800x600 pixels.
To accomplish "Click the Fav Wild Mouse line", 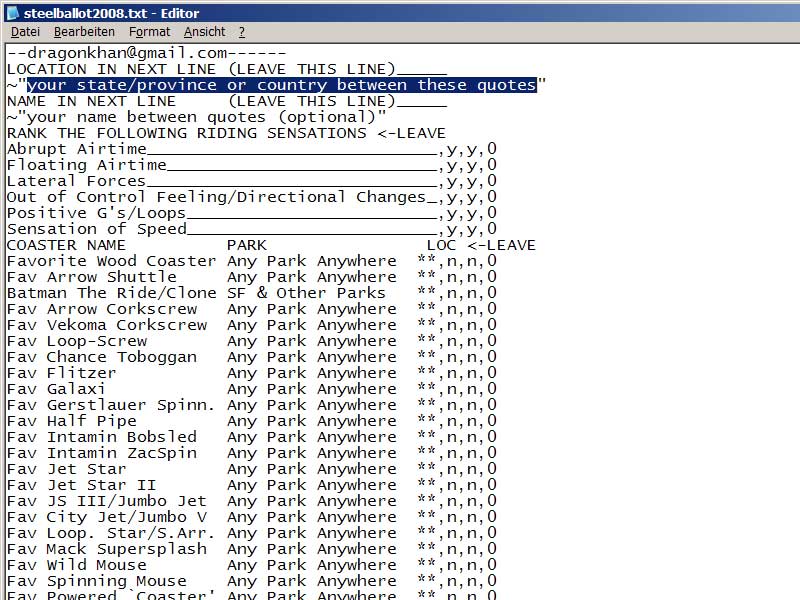I will coord(77,565).
